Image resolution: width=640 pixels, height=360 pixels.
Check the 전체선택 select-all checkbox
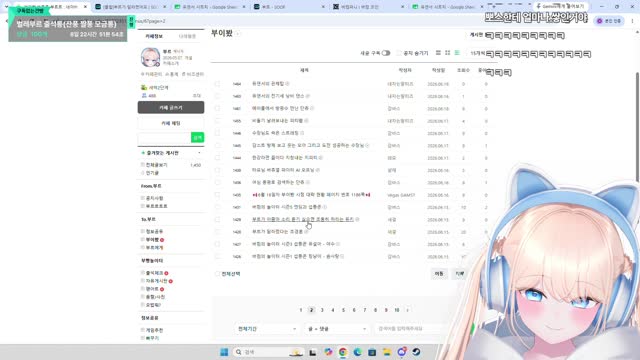pyautogui.click(x=217, y=274)
